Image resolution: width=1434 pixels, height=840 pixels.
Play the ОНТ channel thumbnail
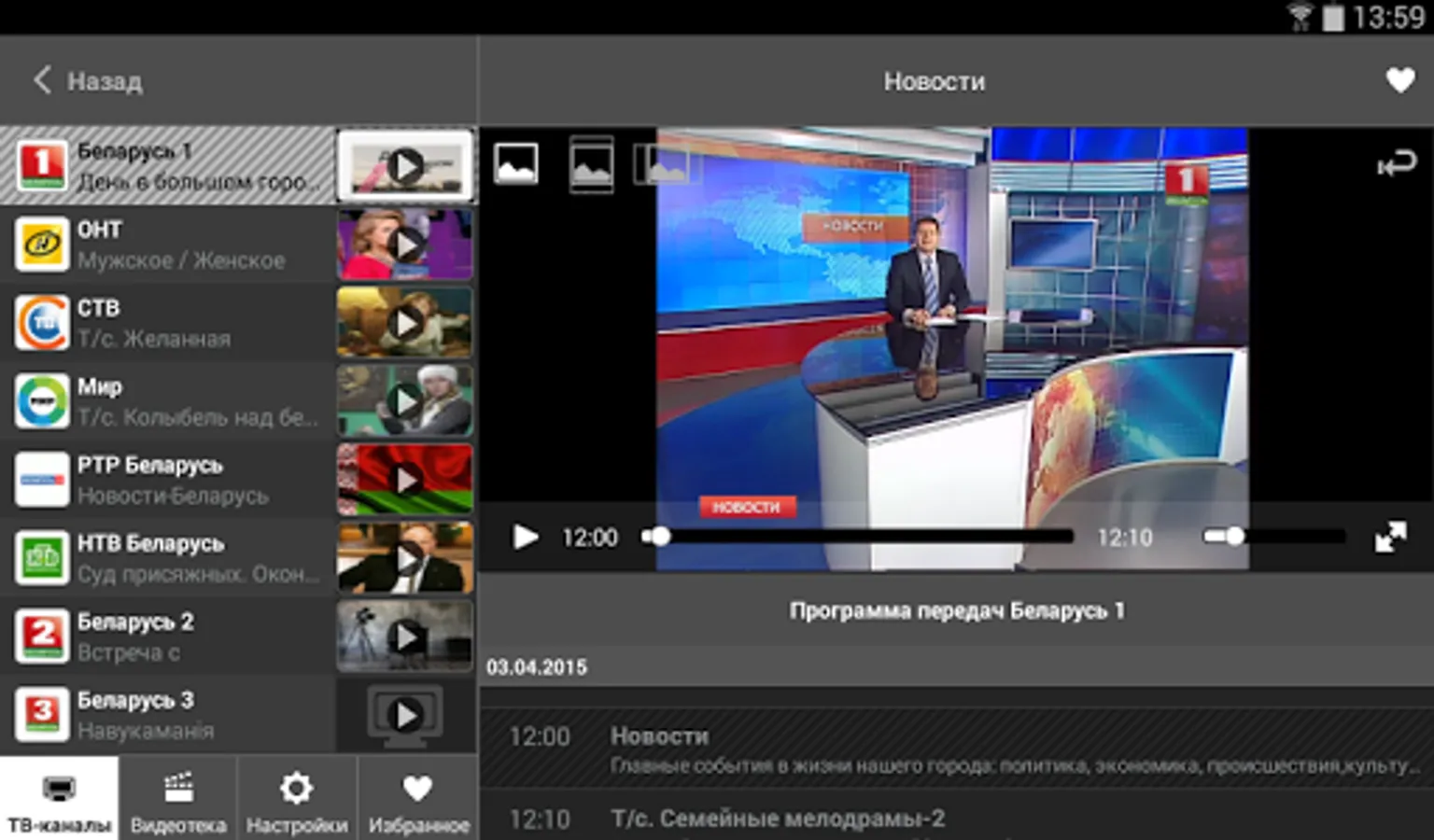click(404, 245)
